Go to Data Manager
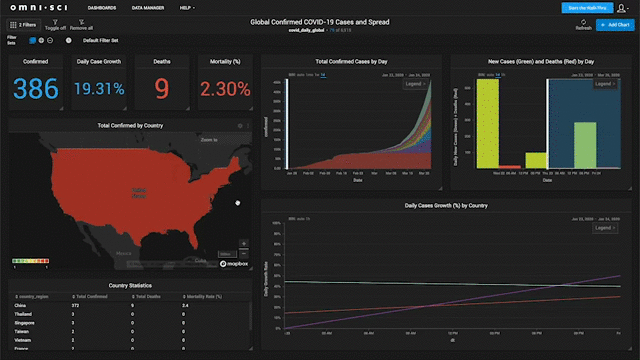Viewport: 640px width, 360px height. 148,8
